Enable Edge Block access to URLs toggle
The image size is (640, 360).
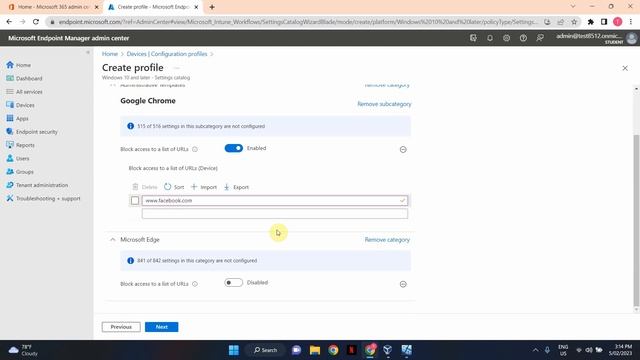click(233, 282)
